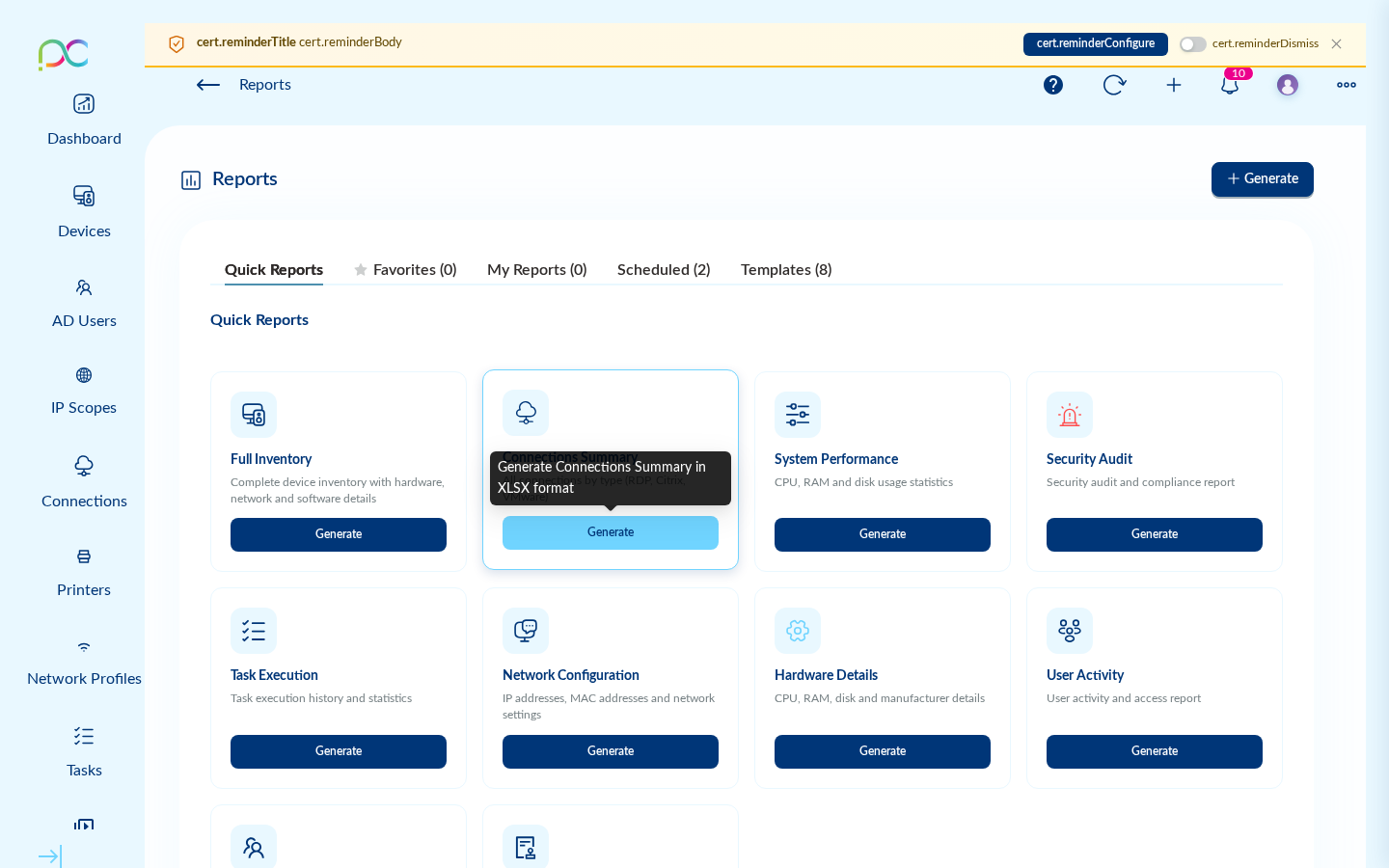Open the three-dot more menu
The width and height of the screenshot is (1389, 868).
point(1347,85)
